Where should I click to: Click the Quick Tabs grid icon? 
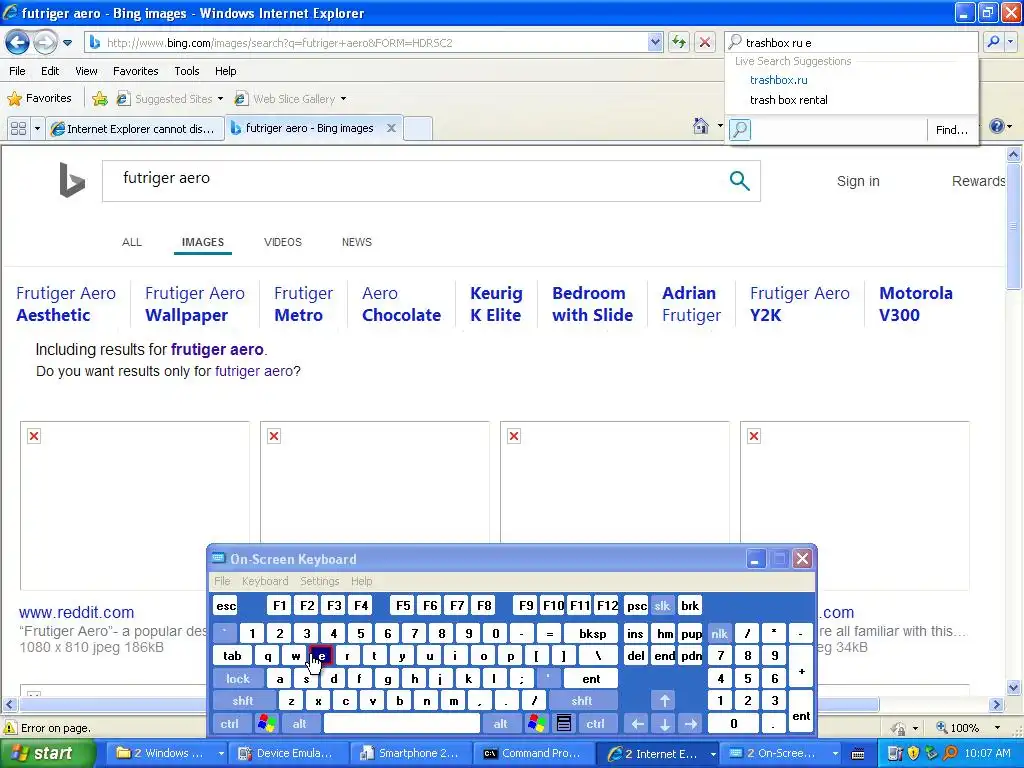pos(18,129)
